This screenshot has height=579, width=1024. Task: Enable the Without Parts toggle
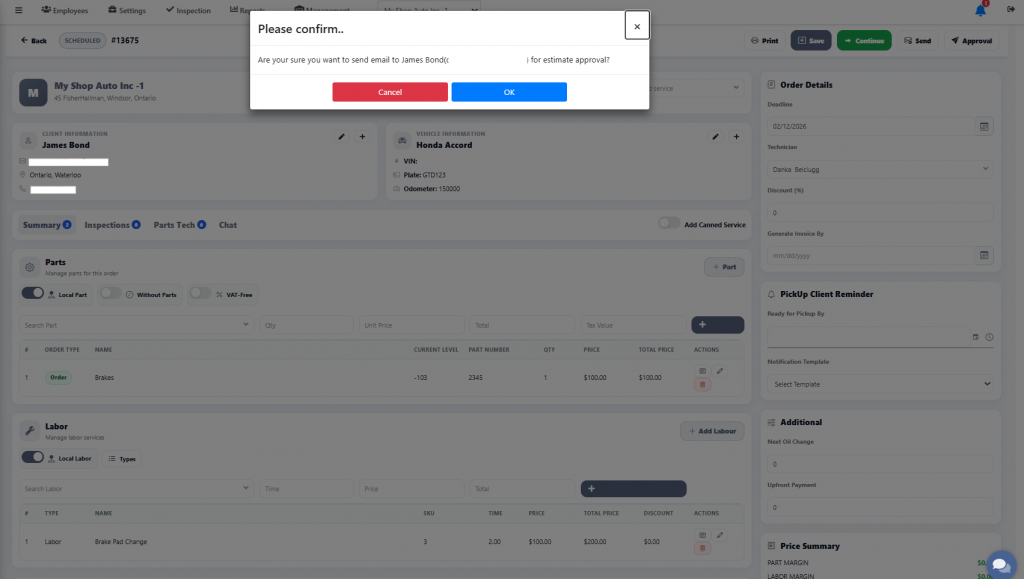(x=110, y=294)
